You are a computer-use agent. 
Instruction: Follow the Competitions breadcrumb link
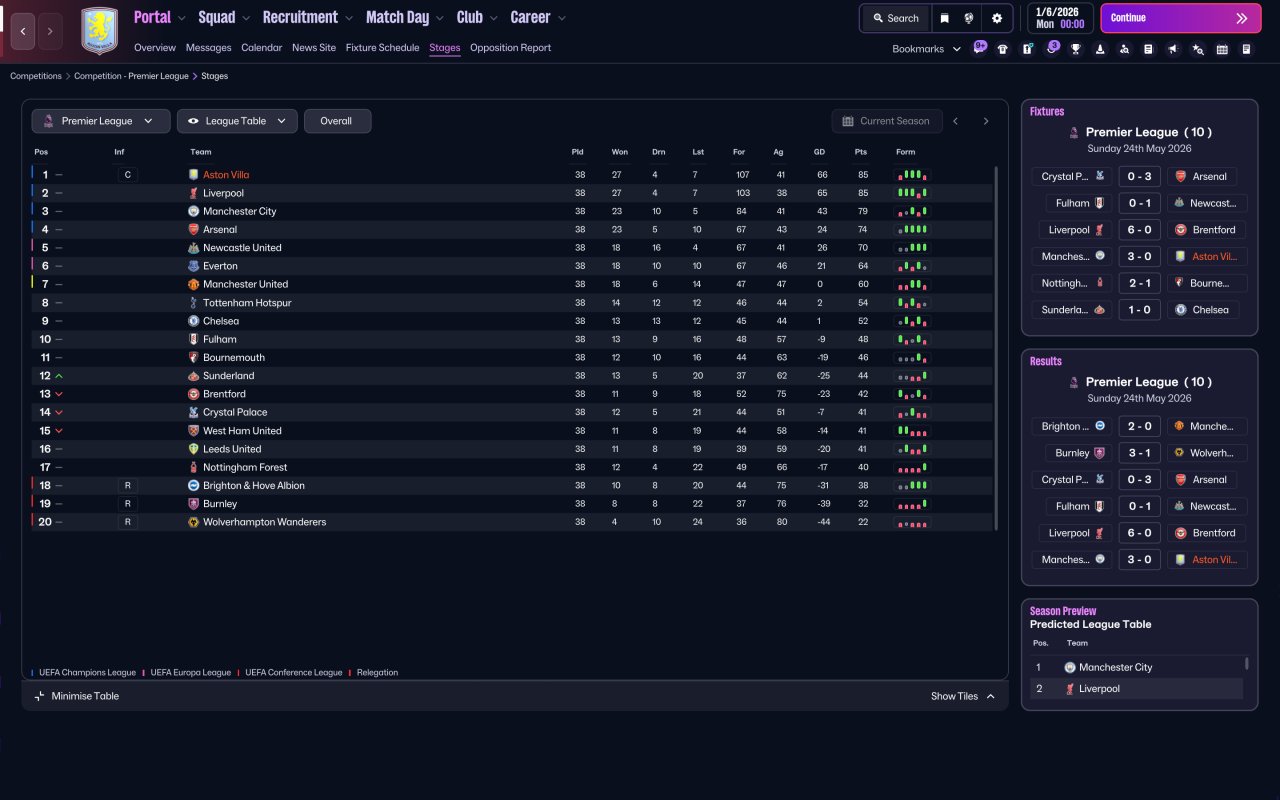[36, 76]
